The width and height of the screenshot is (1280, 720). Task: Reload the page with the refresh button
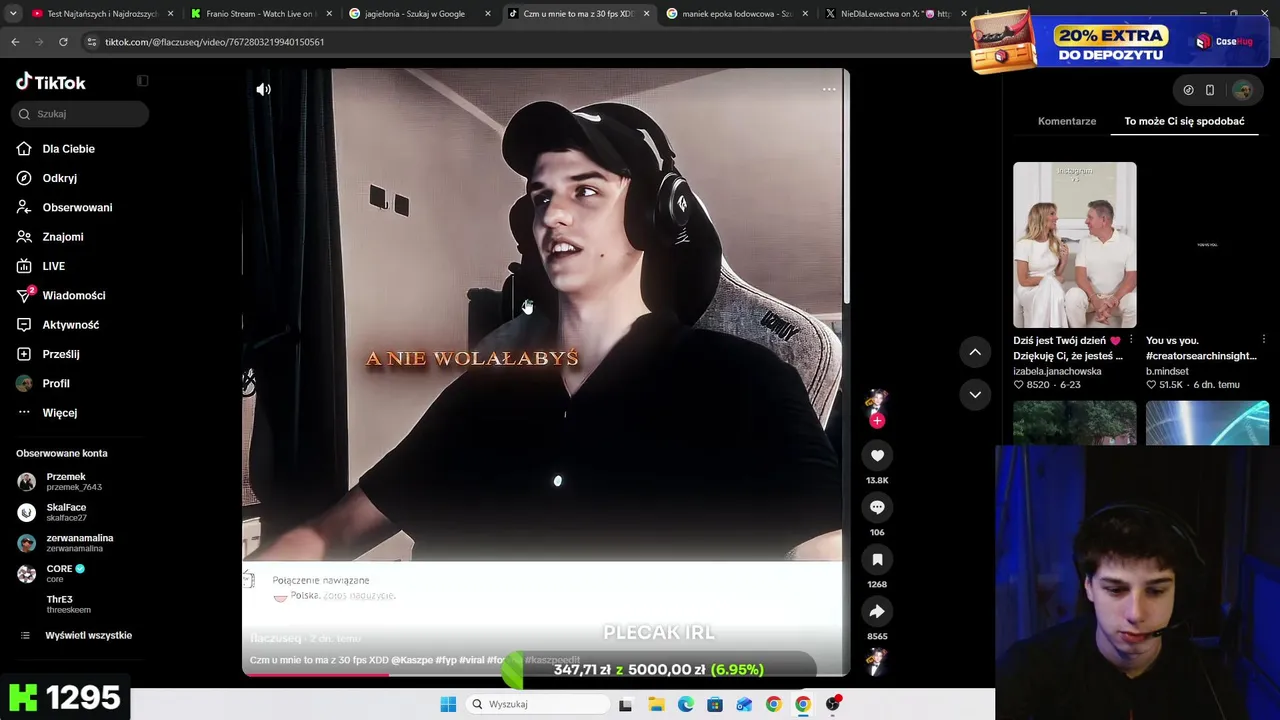[x=63, y=42]
